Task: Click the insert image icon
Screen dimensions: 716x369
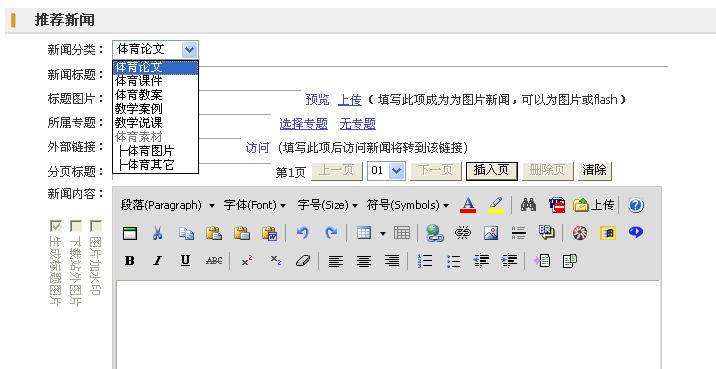Action: 491,233
